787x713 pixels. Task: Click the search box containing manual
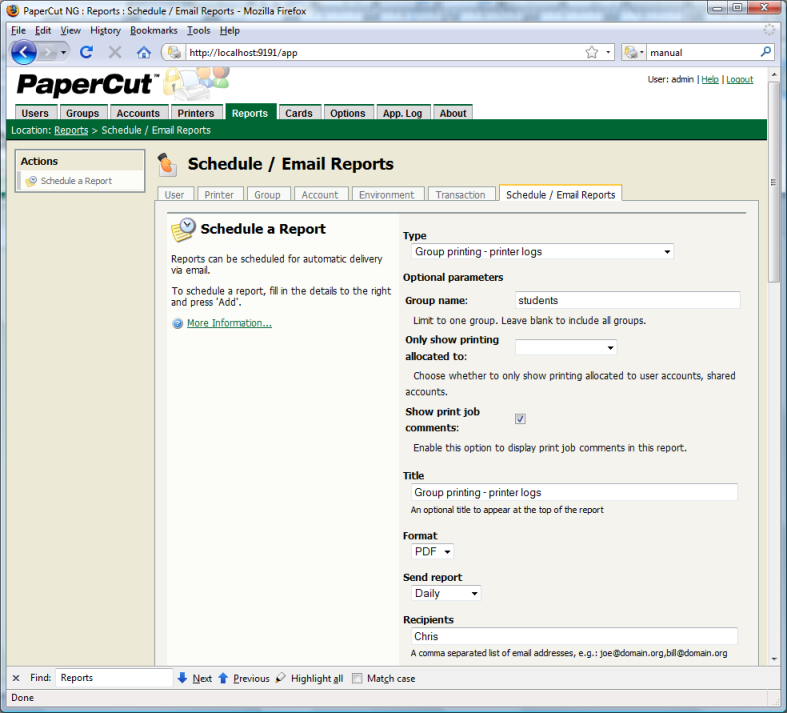703,52
